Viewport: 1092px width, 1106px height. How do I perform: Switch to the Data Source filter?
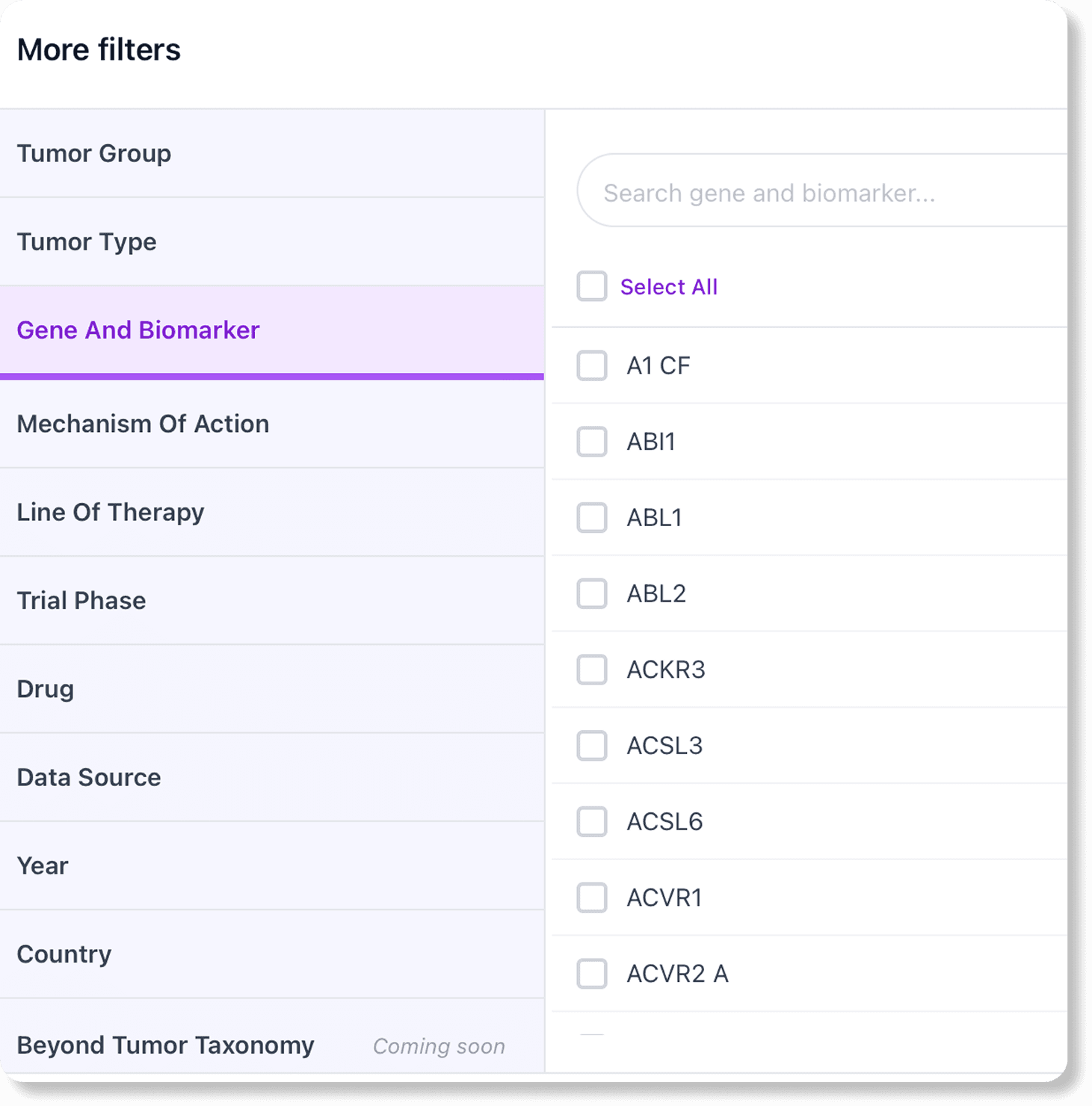click(x=272, y=778)
